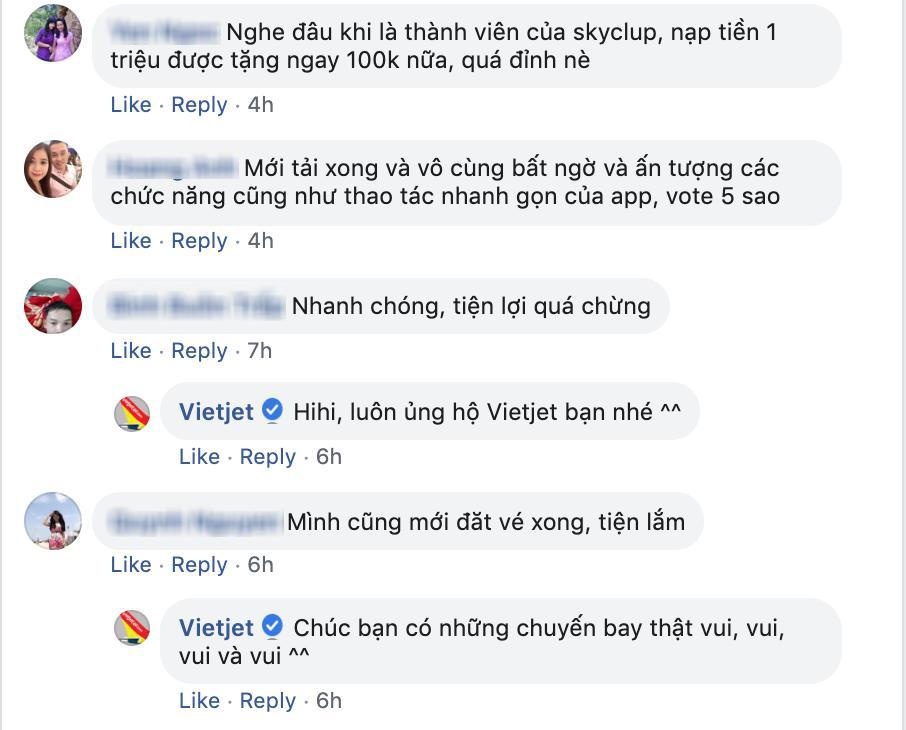Viewport: 906px width, 730px height.
Task: Open the avatar beside 'Mình cũng mới đặt vé' comment
Action: click(x=53, y=520)
